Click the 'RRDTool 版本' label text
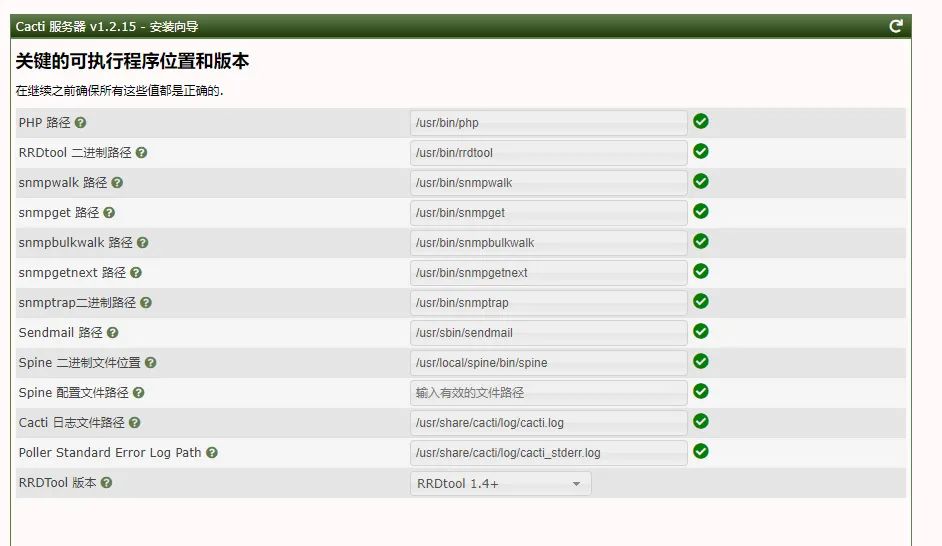This screenshot has width=942, height=546. (x=58, y=483)
